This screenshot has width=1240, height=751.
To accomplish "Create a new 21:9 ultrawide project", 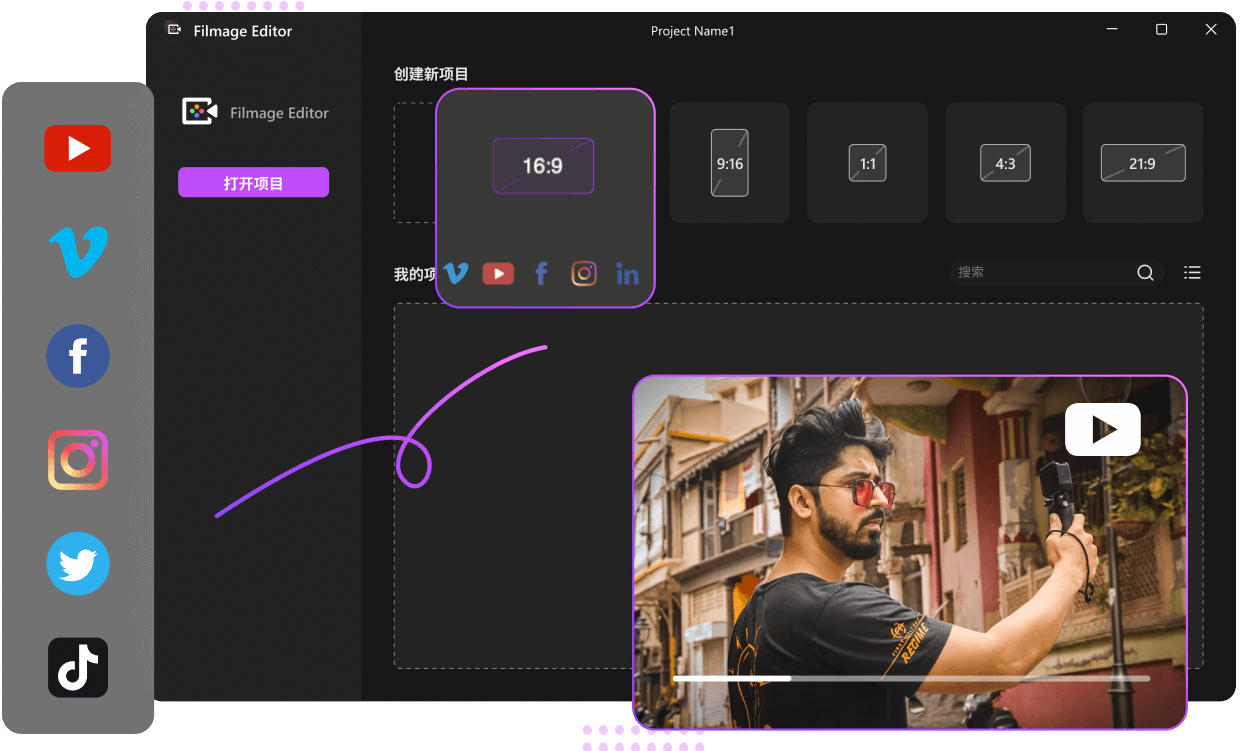I will [x=1143, y=163].
